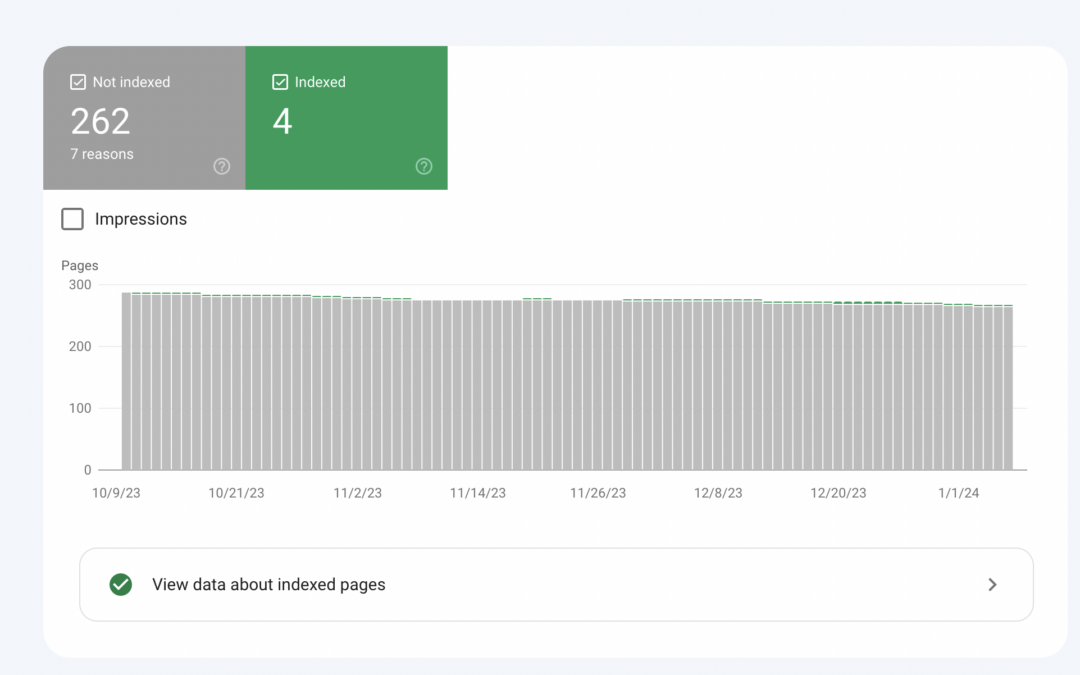
Task: Click the 300 value on Pages axis
Action: click(79, 285)
